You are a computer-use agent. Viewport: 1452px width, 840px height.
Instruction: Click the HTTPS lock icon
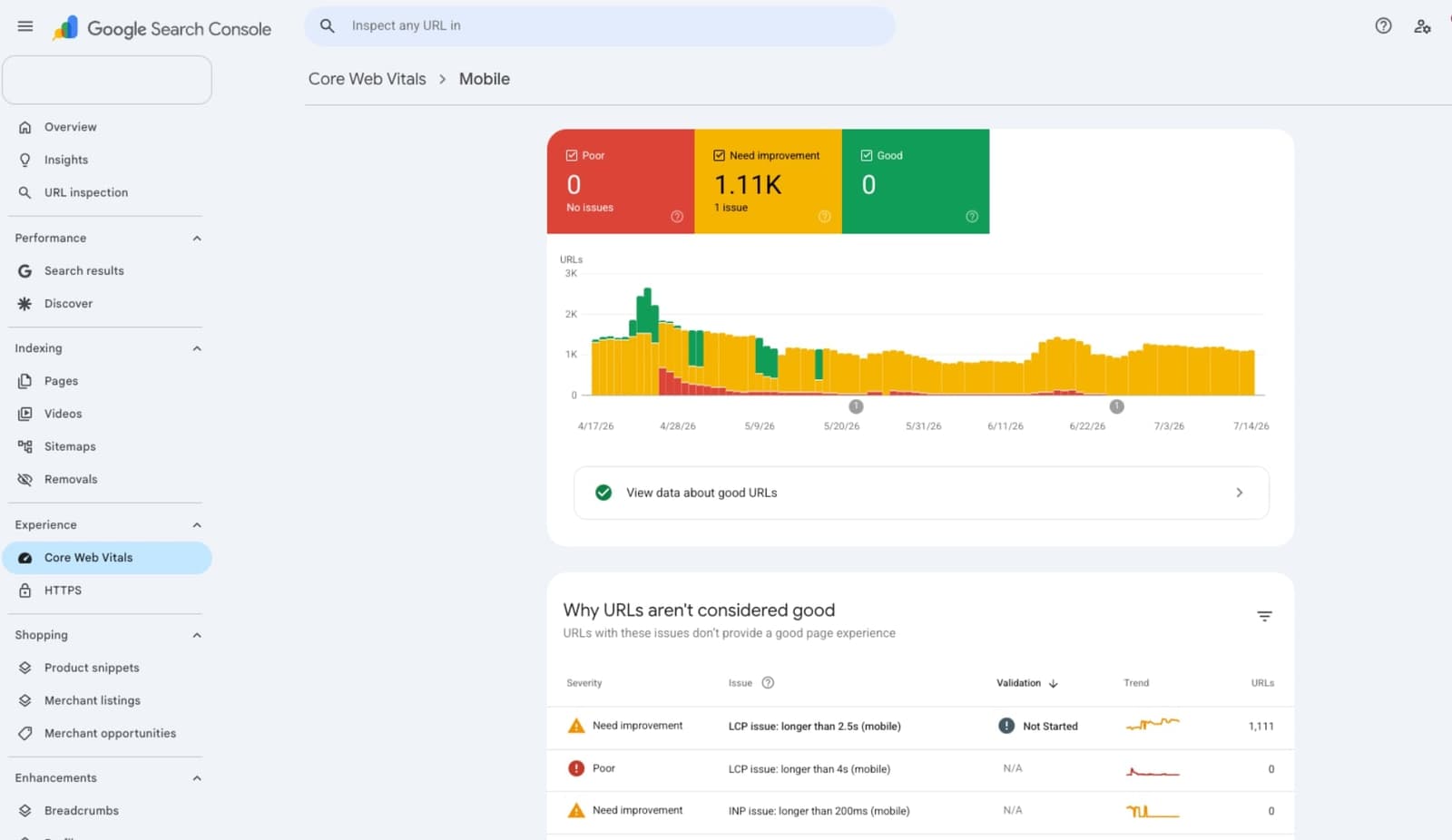click(x=25, y=591)
